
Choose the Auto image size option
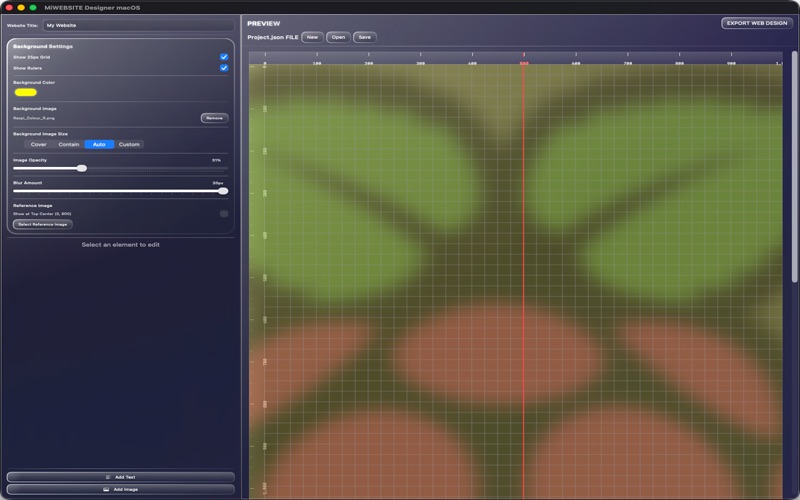[x=99, y=144]
